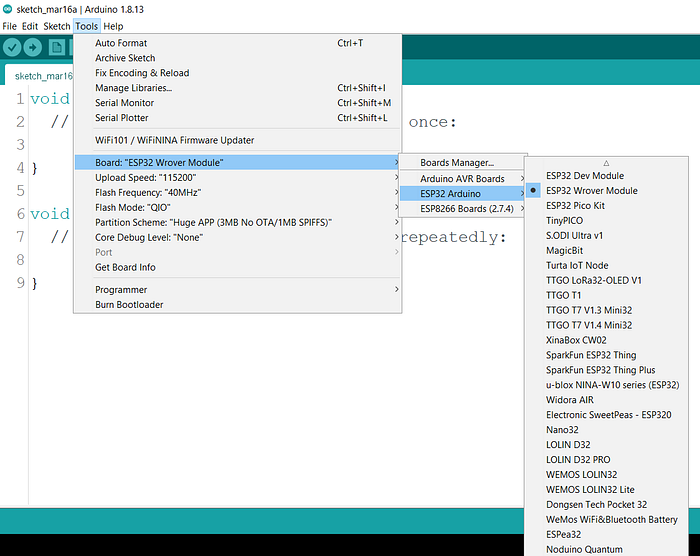Choose SparkFun ESP32 Thing board
700x556 pixels.
click(x=606, y=355)
